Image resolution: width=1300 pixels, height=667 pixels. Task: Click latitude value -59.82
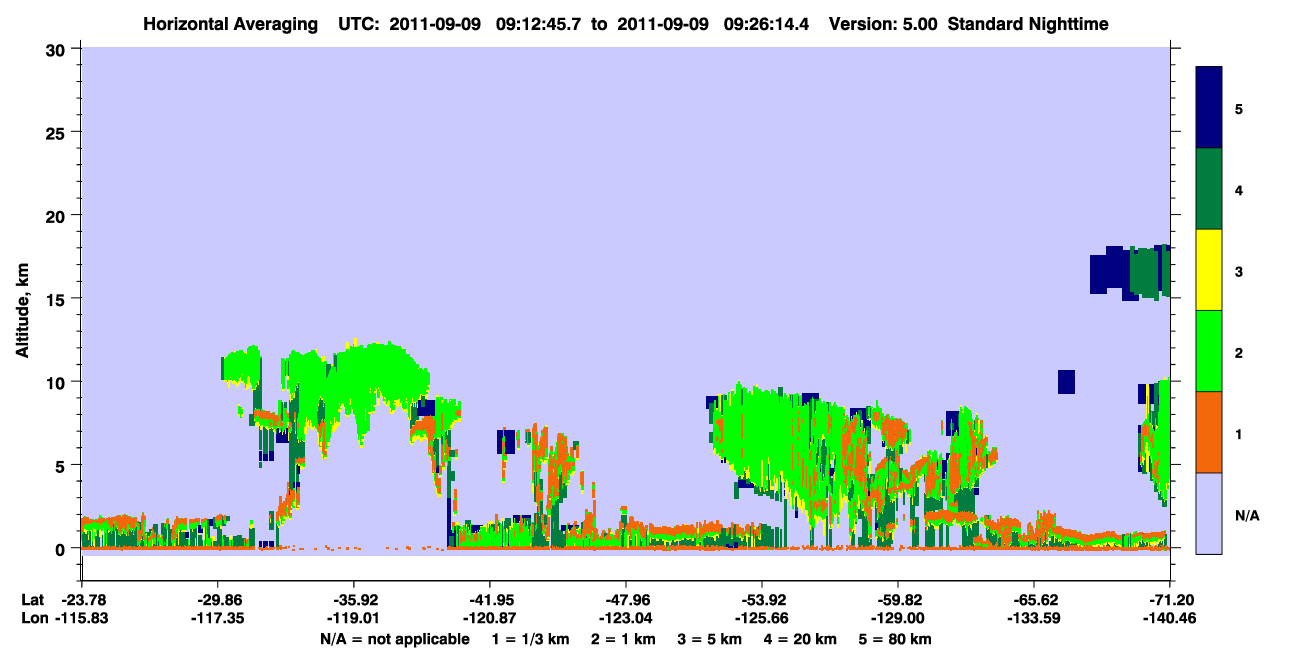pyautogui.click(x=898, y=600)
